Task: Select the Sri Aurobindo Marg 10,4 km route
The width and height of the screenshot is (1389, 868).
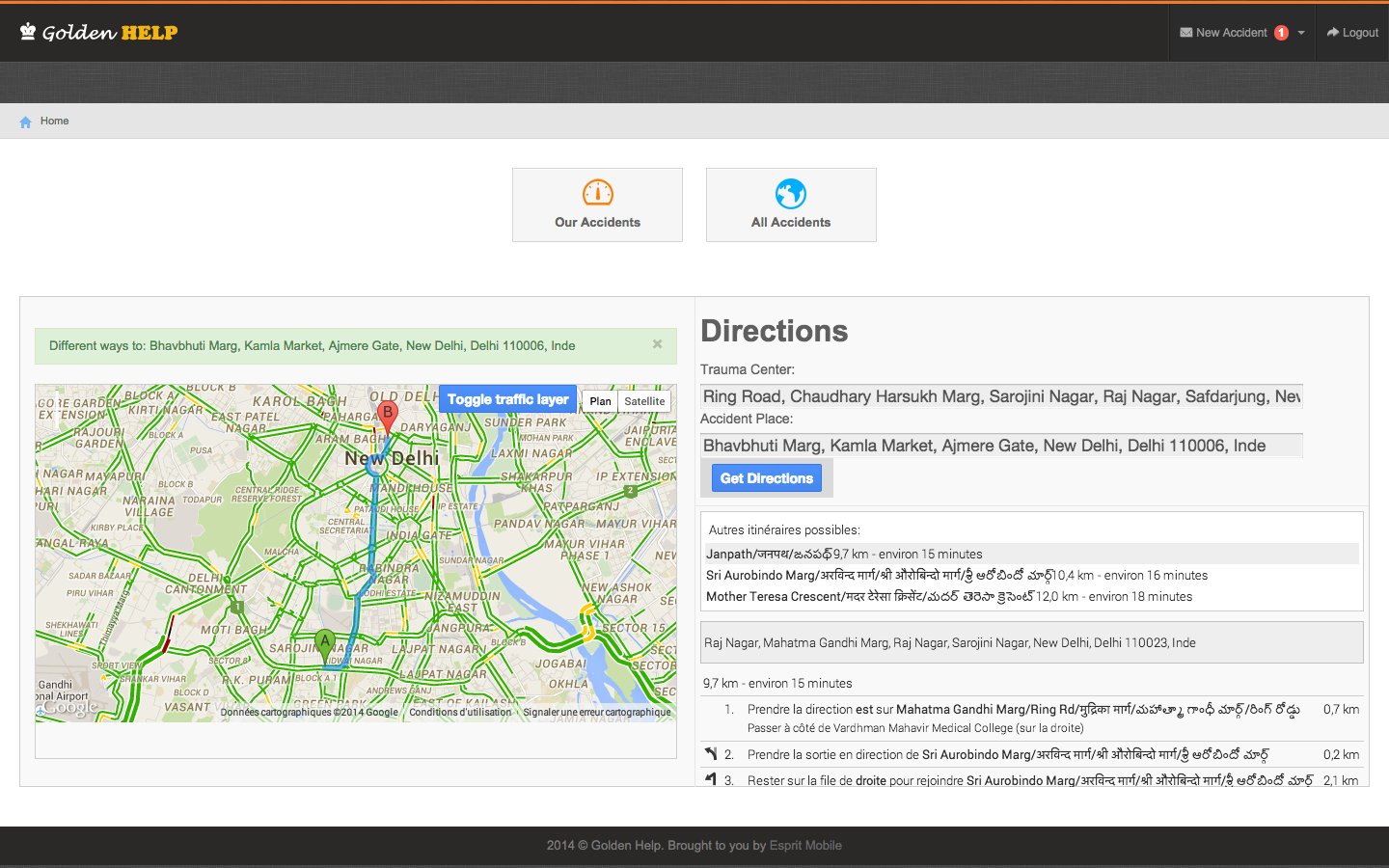Action: [x=1032, y=575]
